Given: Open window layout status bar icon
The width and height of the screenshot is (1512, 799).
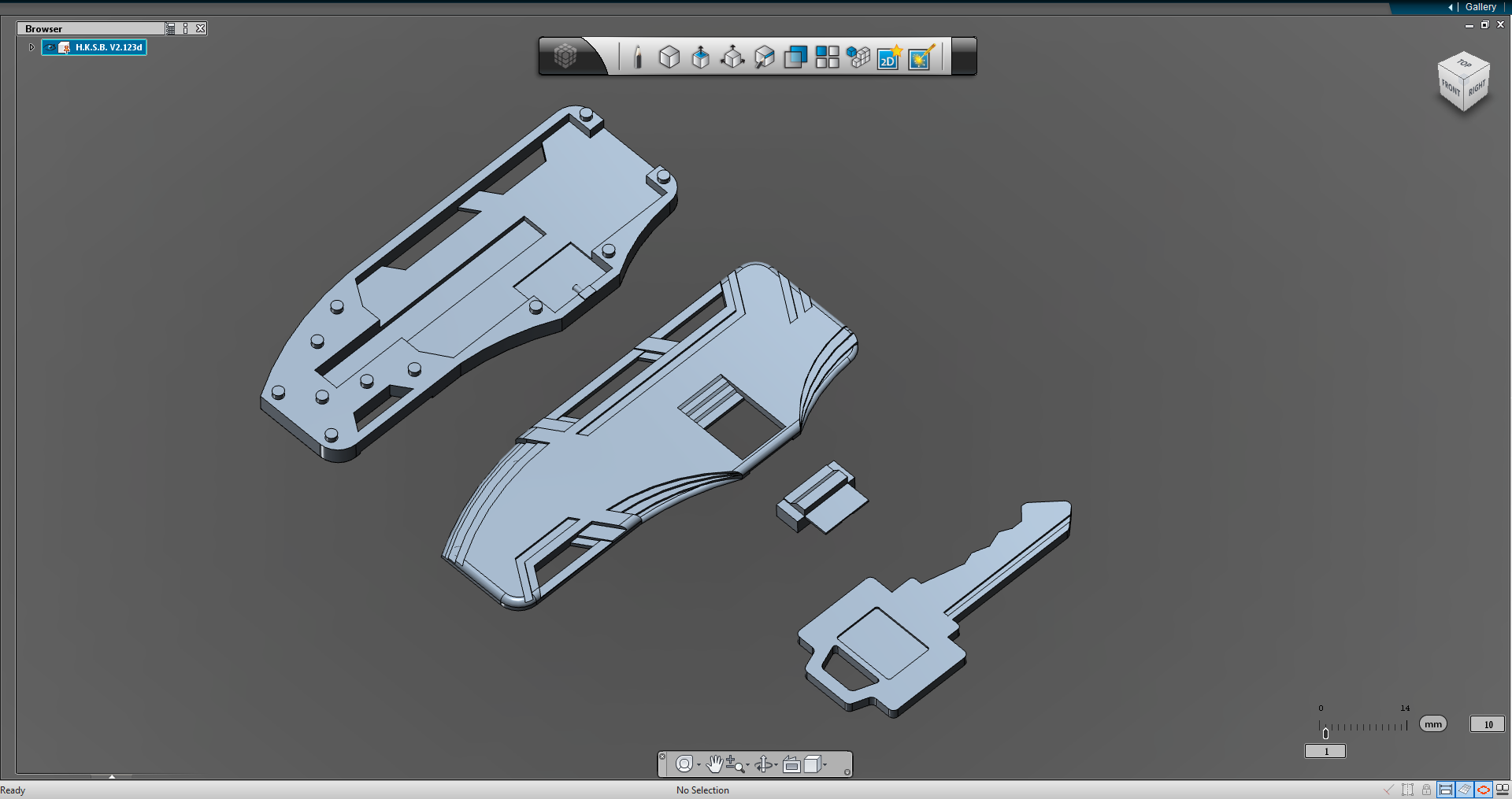Looking at the screenshot, I should tap(1502, 790).
